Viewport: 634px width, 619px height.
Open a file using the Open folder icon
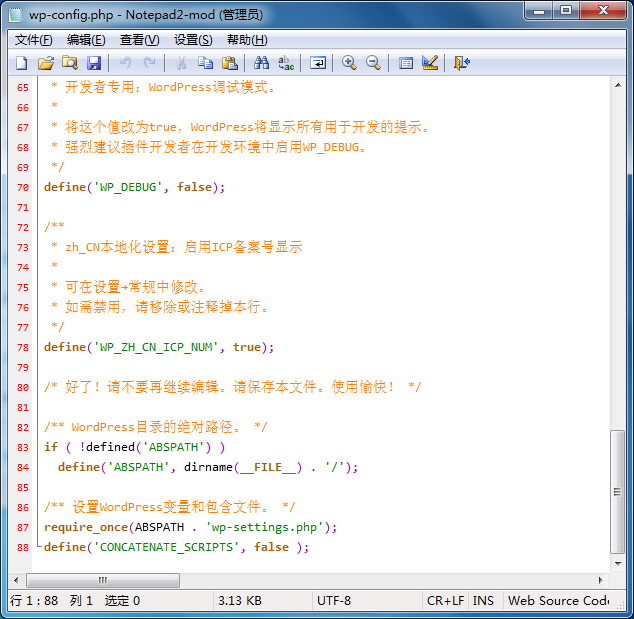coord(46,63)
